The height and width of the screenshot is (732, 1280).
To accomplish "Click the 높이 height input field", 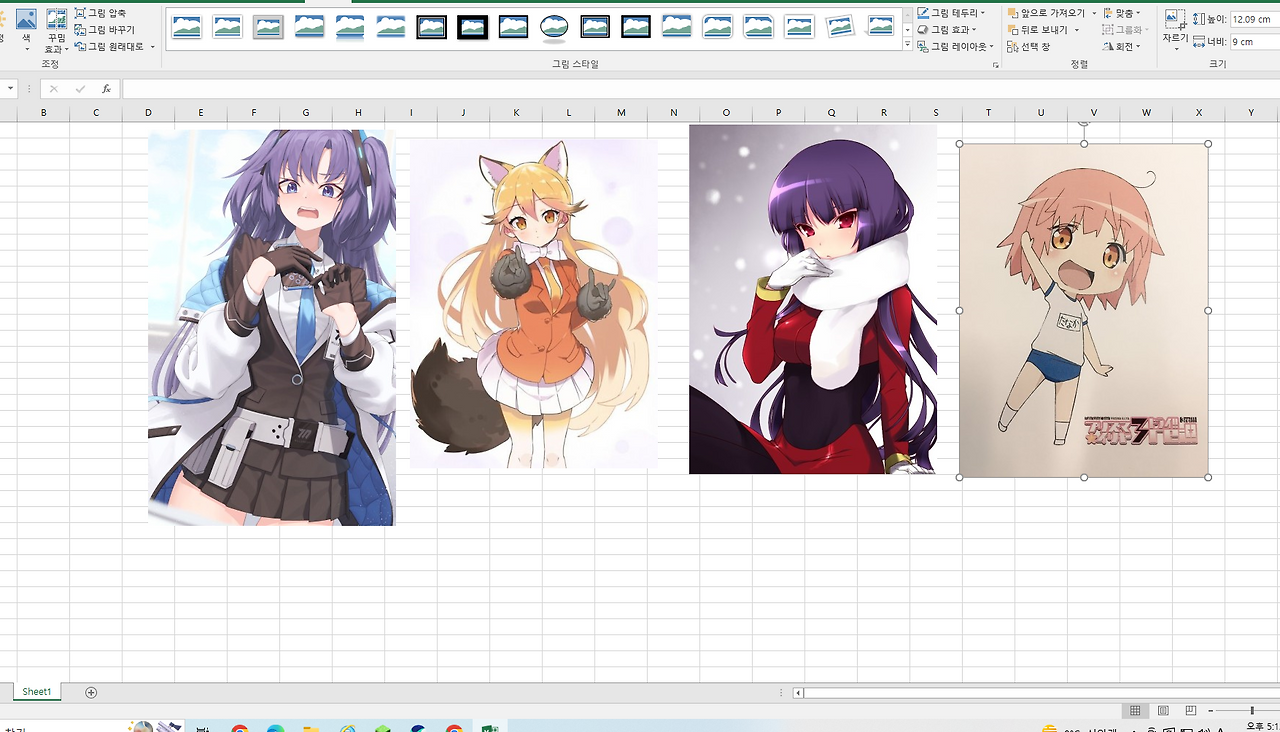I will [x=1252, y=19].
